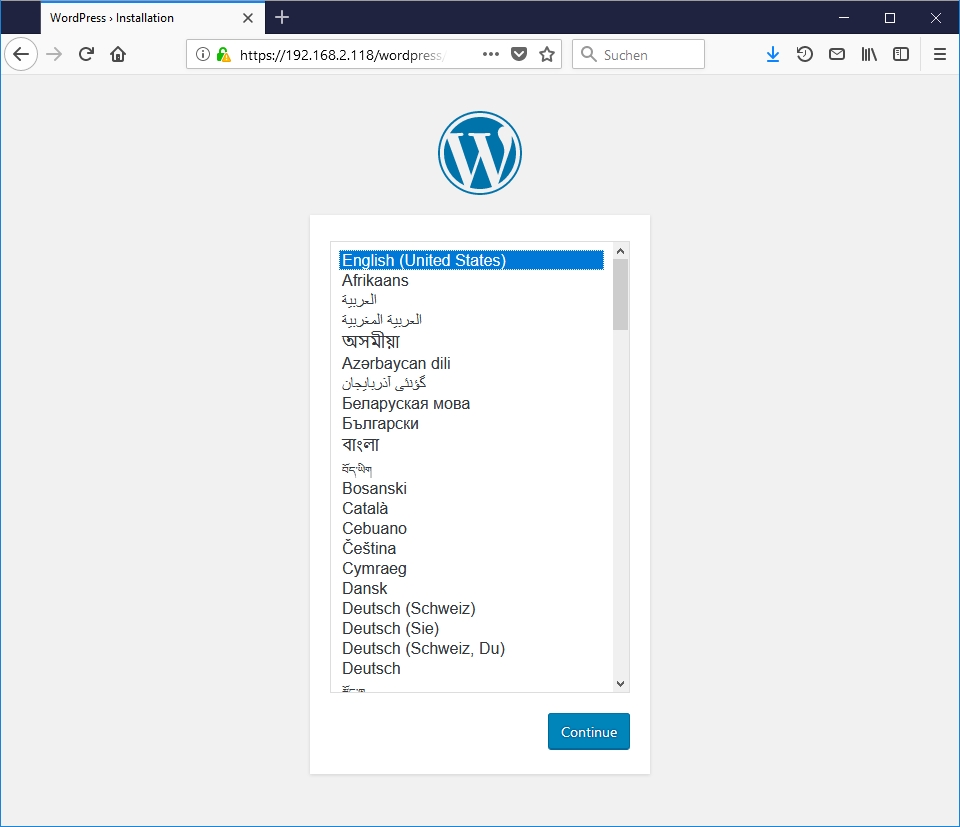Open the Library bookshelf icon

pos(869,54)
